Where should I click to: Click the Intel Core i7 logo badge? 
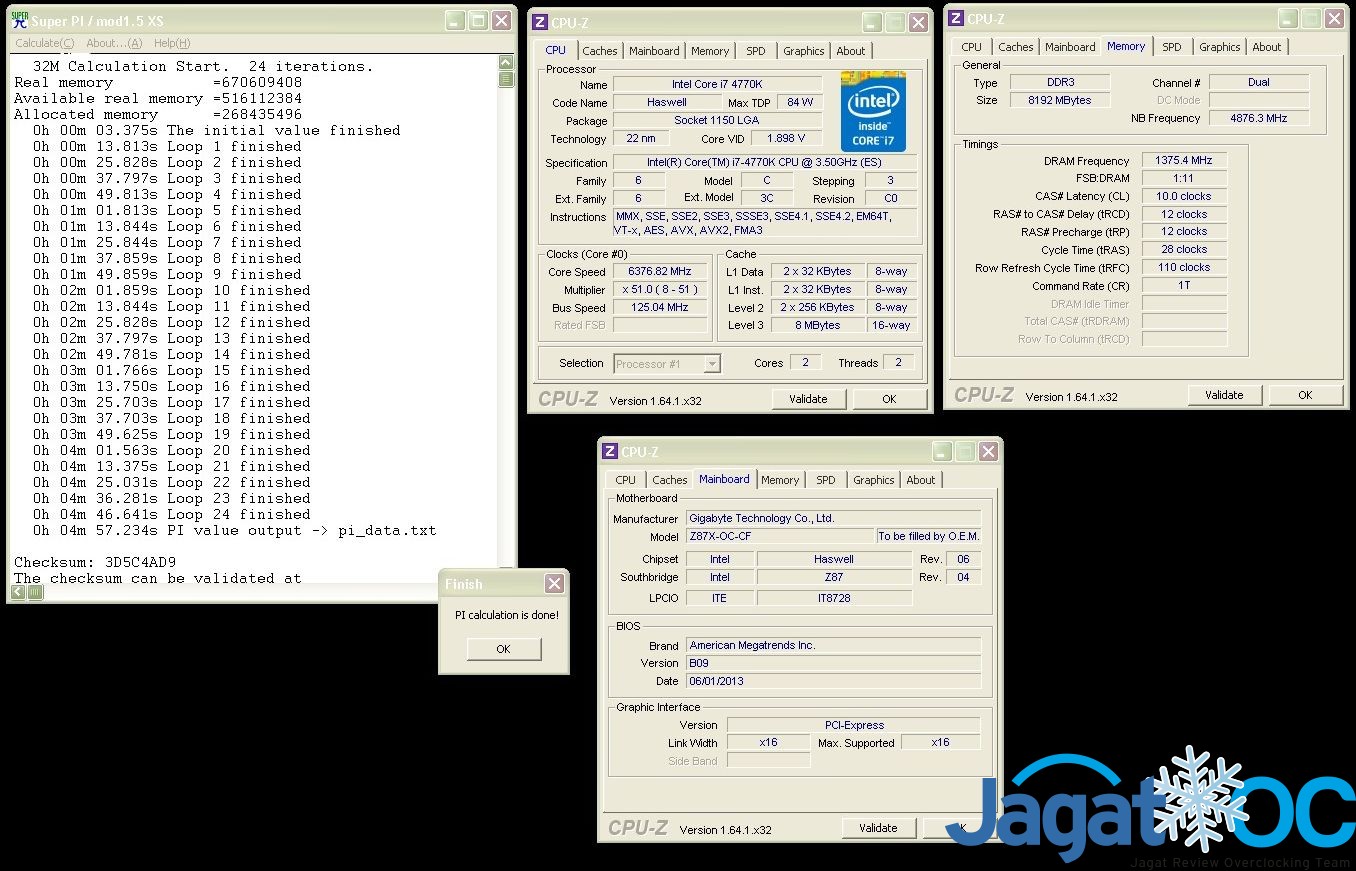pyautogui.click(x=872, y=111)
